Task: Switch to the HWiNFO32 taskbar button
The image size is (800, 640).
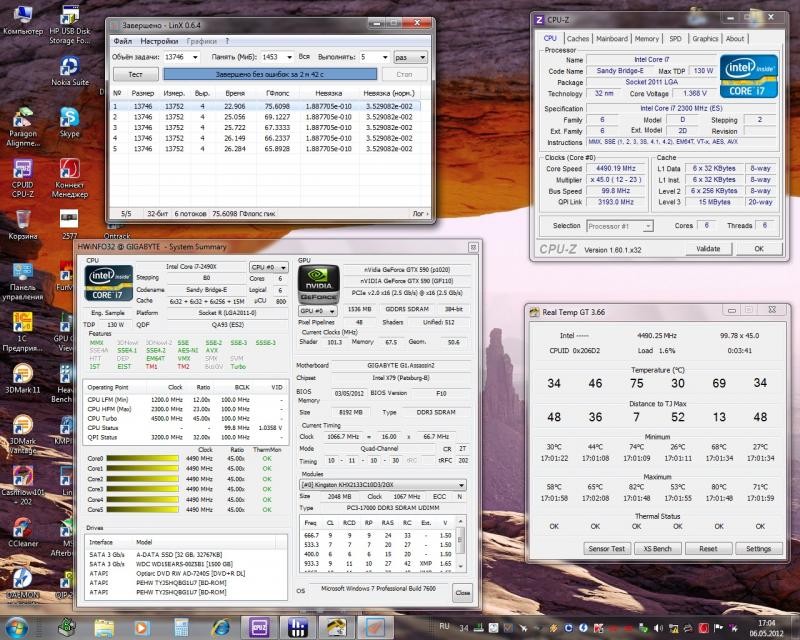Action: click(x=297, y=627)
